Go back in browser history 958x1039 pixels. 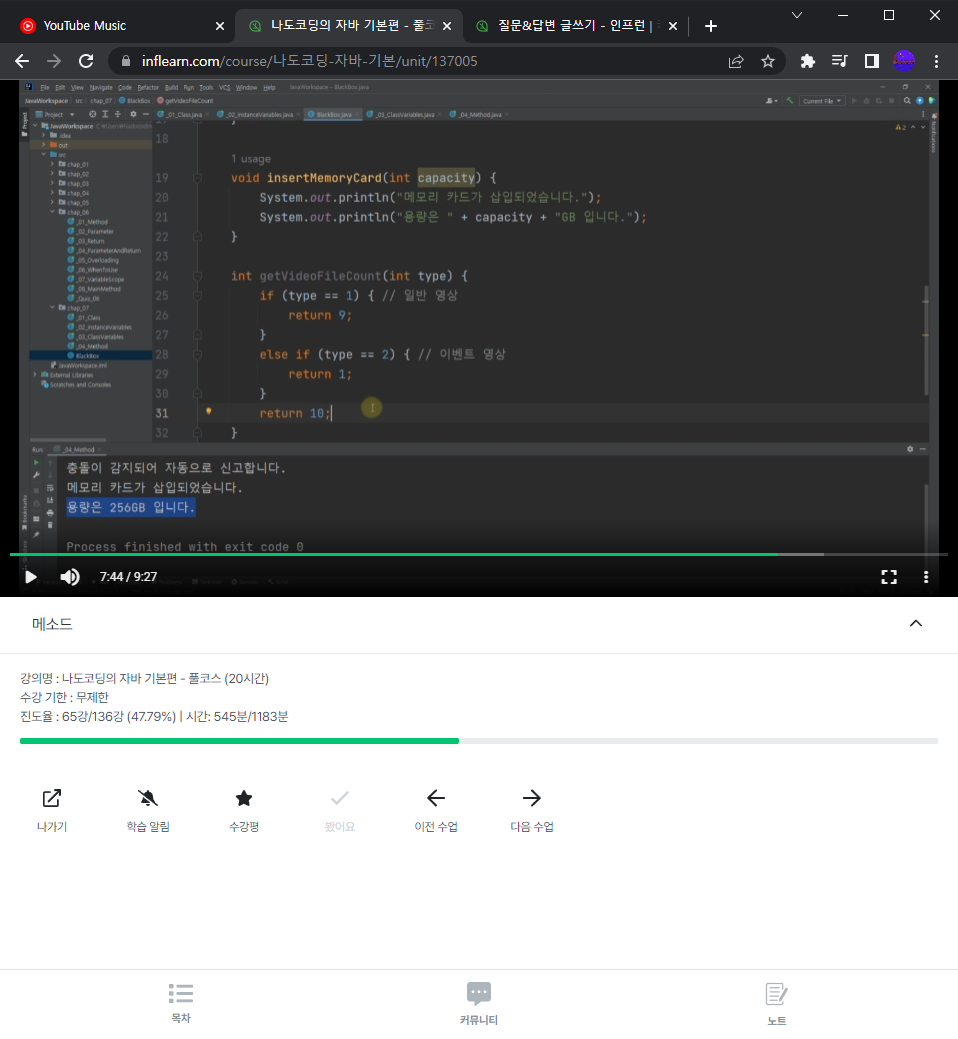(x=22, y=61)
